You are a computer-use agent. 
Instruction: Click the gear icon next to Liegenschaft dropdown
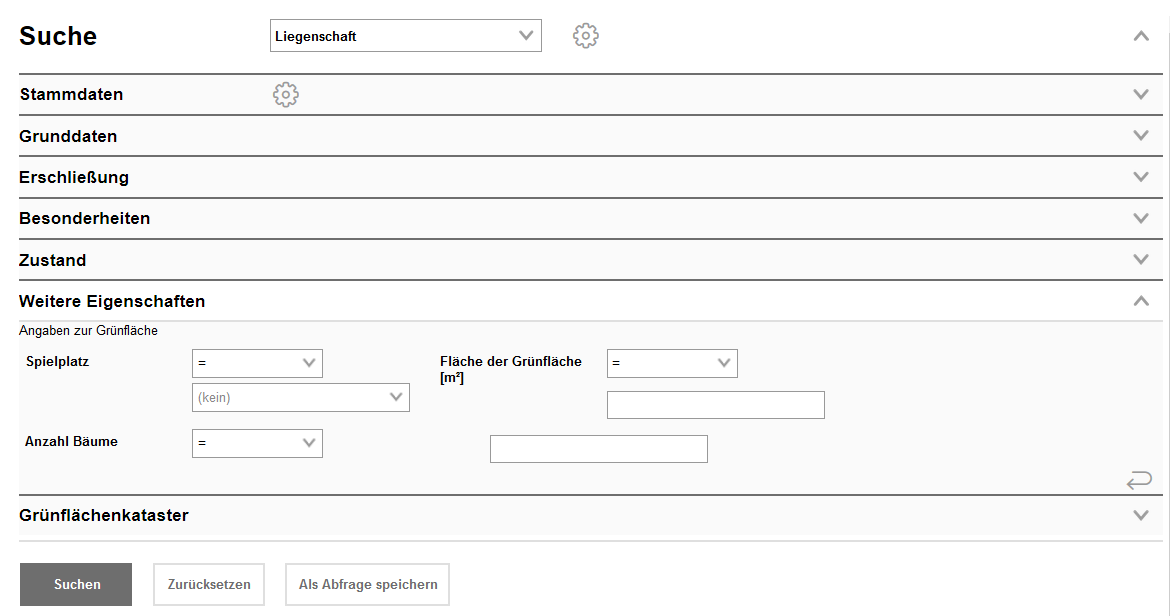[585, 36]
